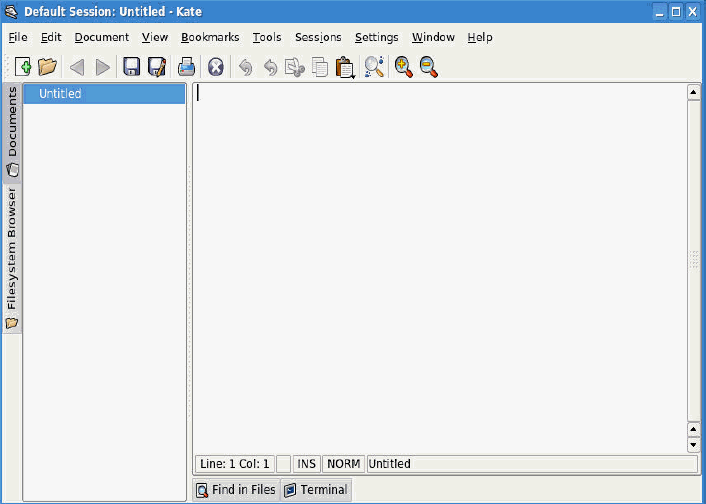
Task: Open the Help menu
Action: (480, 37)
